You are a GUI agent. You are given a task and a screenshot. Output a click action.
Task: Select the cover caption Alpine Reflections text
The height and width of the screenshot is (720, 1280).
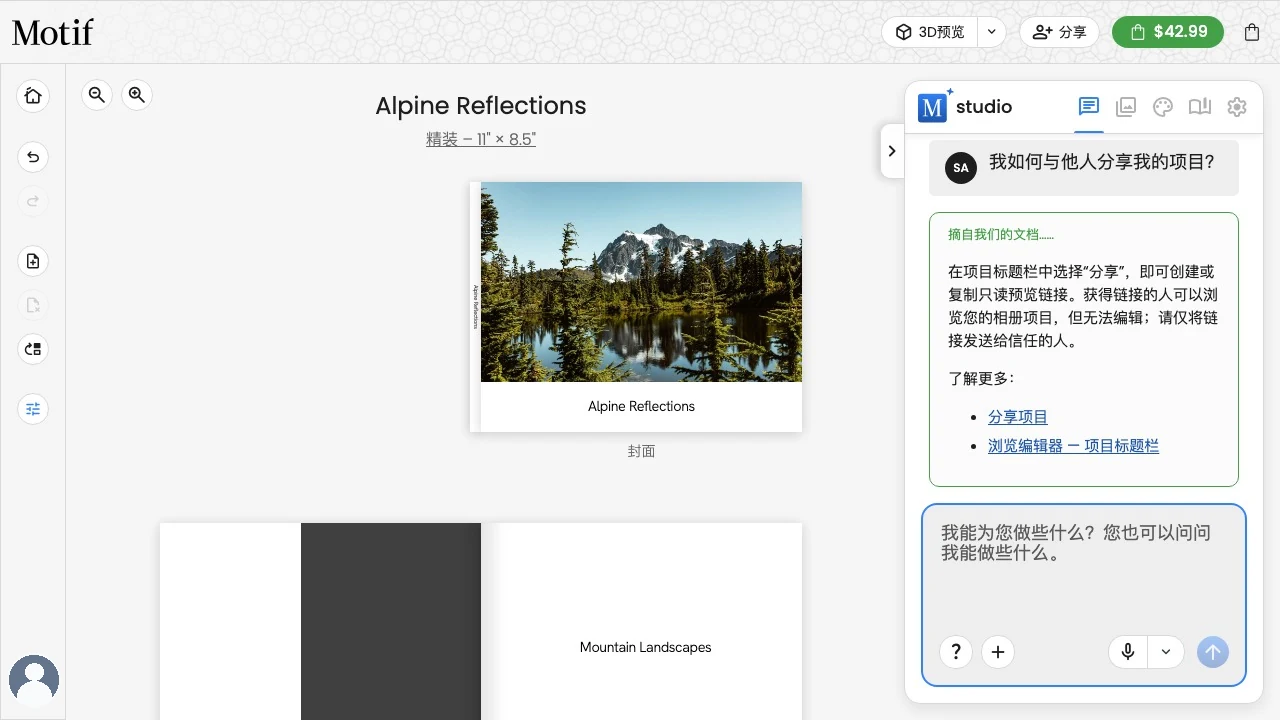(x=641, y=406)
